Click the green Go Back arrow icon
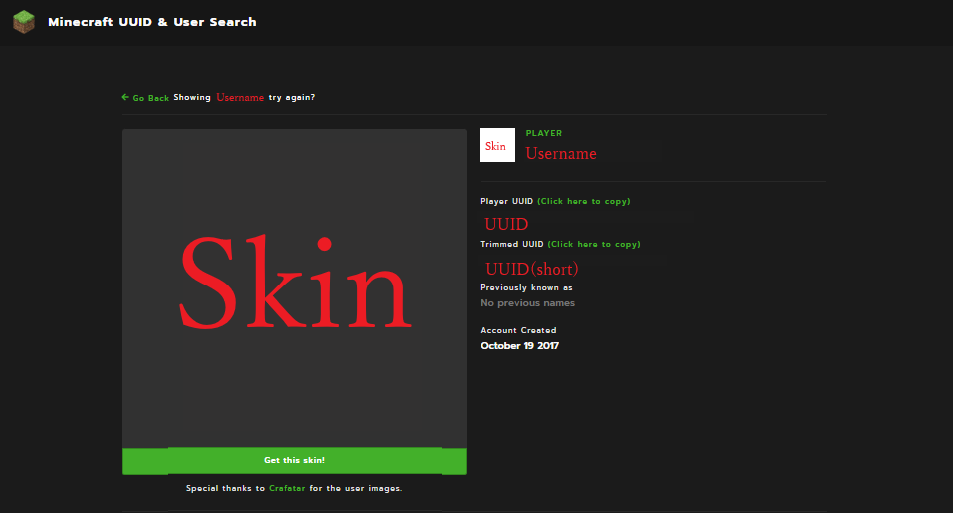Viewport: 953px width, 513px height. [x=125, y=97]
